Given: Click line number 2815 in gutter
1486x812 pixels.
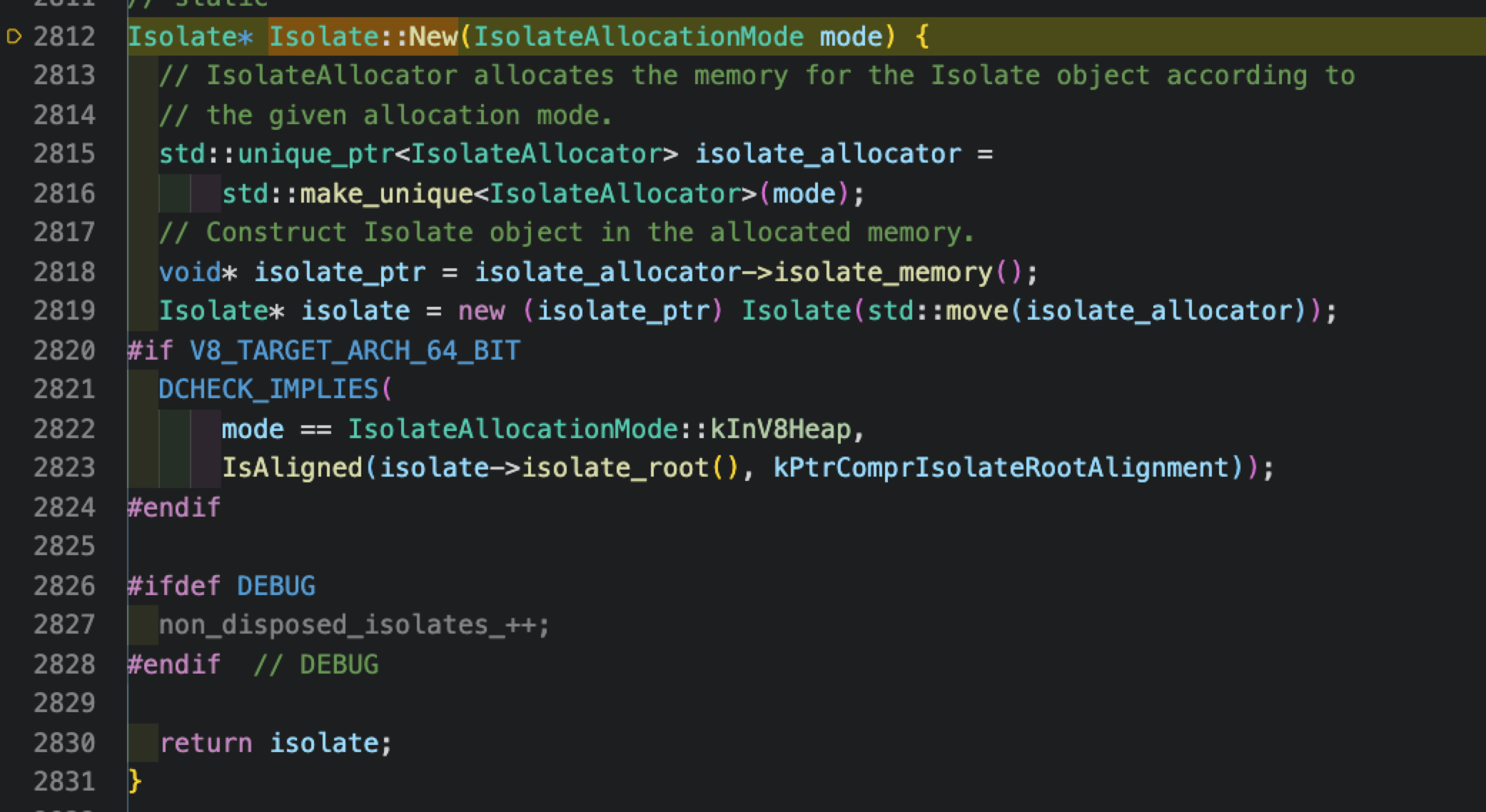Looking at the screenshot, I should 64,153.
